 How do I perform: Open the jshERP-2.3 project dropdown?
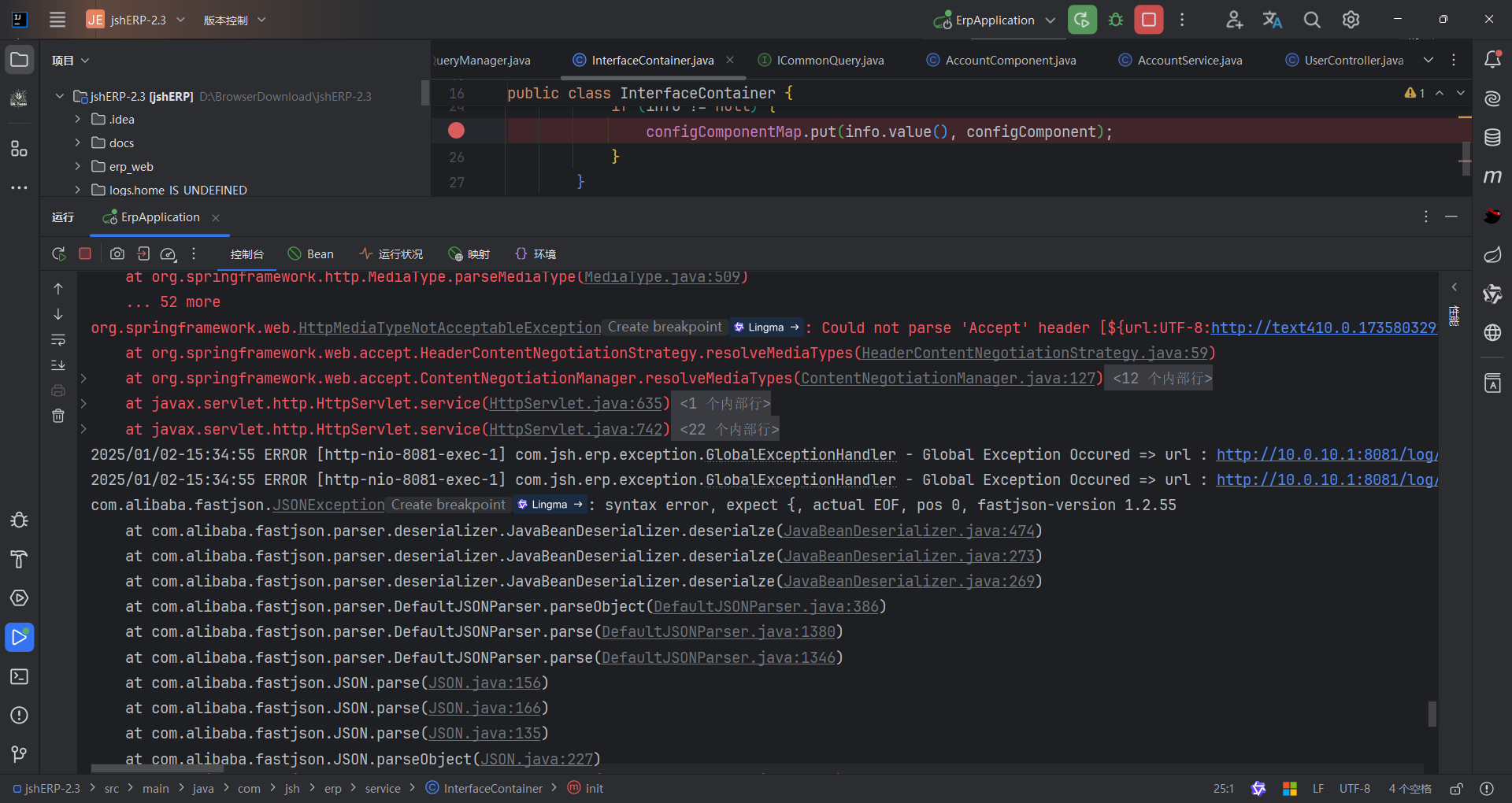coord(136,20)
